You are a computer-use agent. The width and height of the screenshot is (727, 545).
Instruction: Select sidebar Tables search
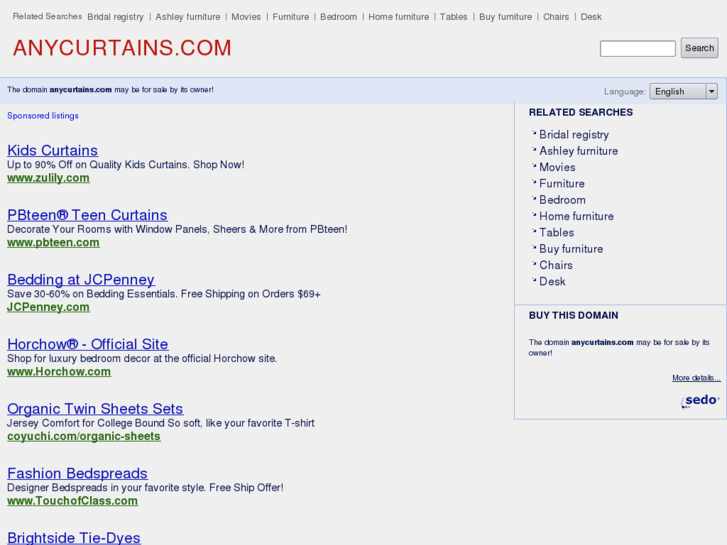pyautogui.click(x=556, y=232)
